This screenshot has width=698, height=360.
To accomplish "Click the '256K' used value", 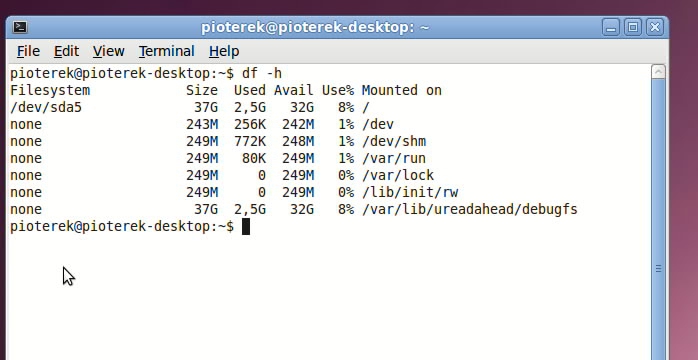I will pyautogui.click(x=250, y=125).
